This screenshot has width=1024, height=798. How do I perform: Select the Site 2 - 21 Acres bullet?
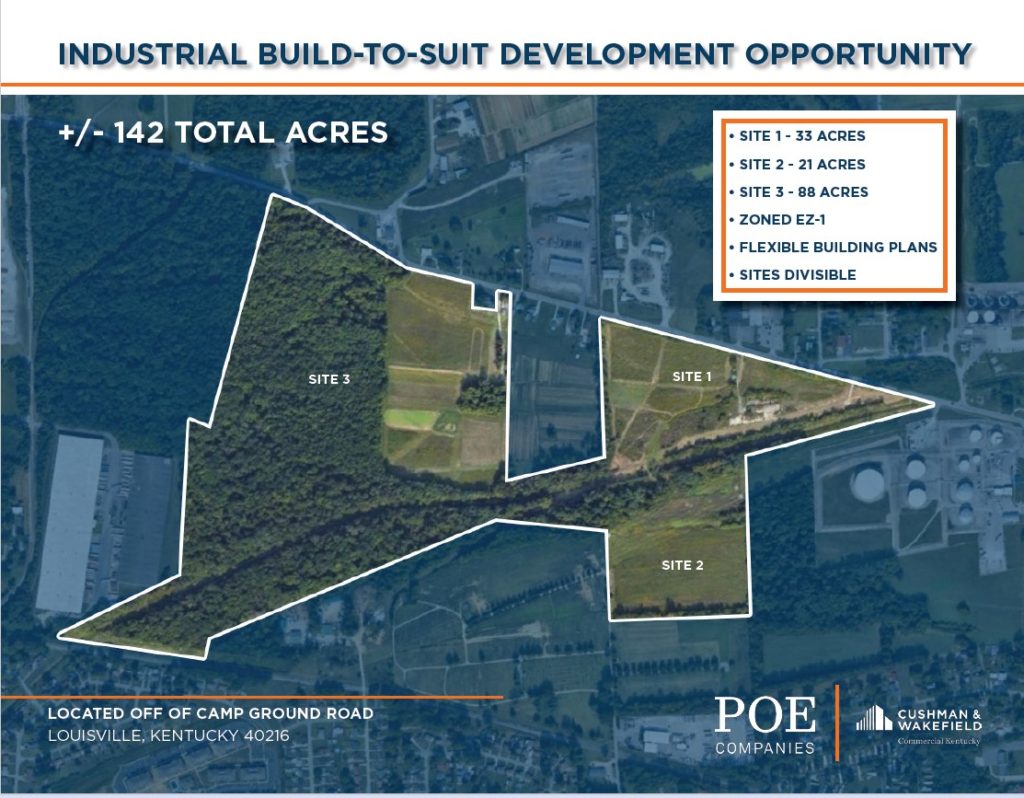797,165
